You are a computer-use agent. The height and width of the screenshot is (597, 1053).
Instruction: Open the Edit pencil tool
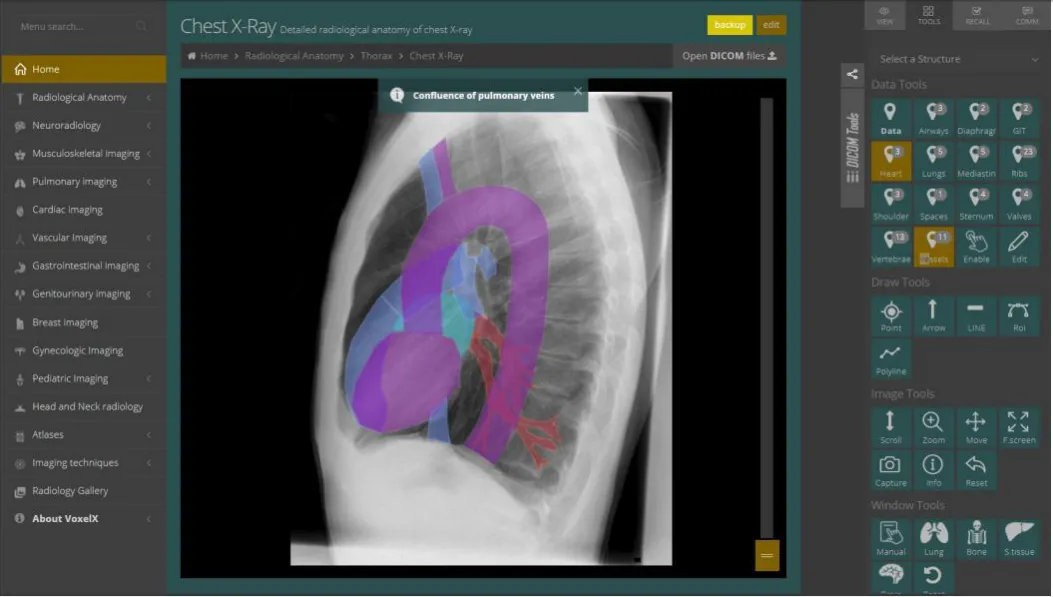click(1019, 246)
